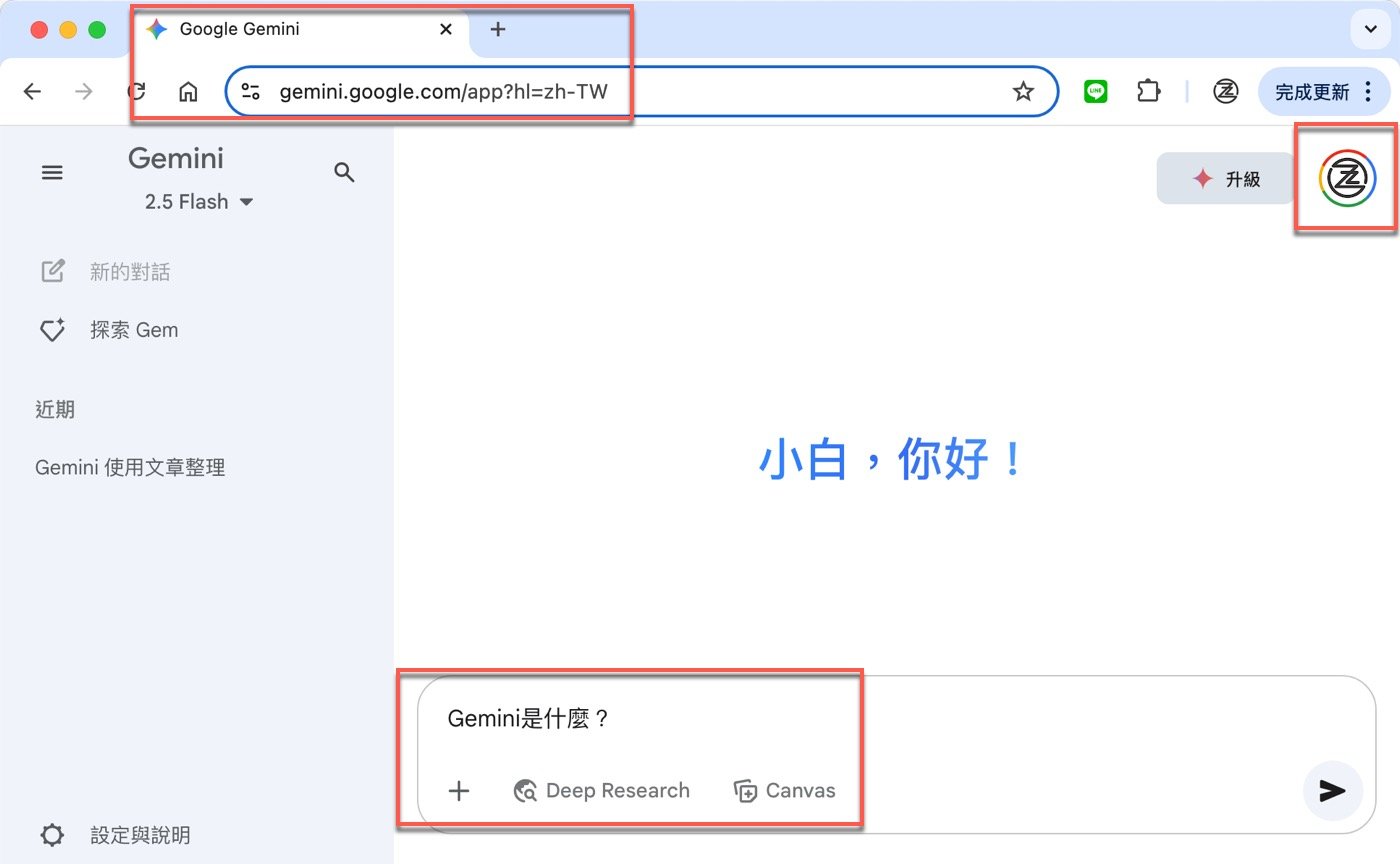Open 探索 Gem
This screenshot has height=864, width=1400.
108,330
